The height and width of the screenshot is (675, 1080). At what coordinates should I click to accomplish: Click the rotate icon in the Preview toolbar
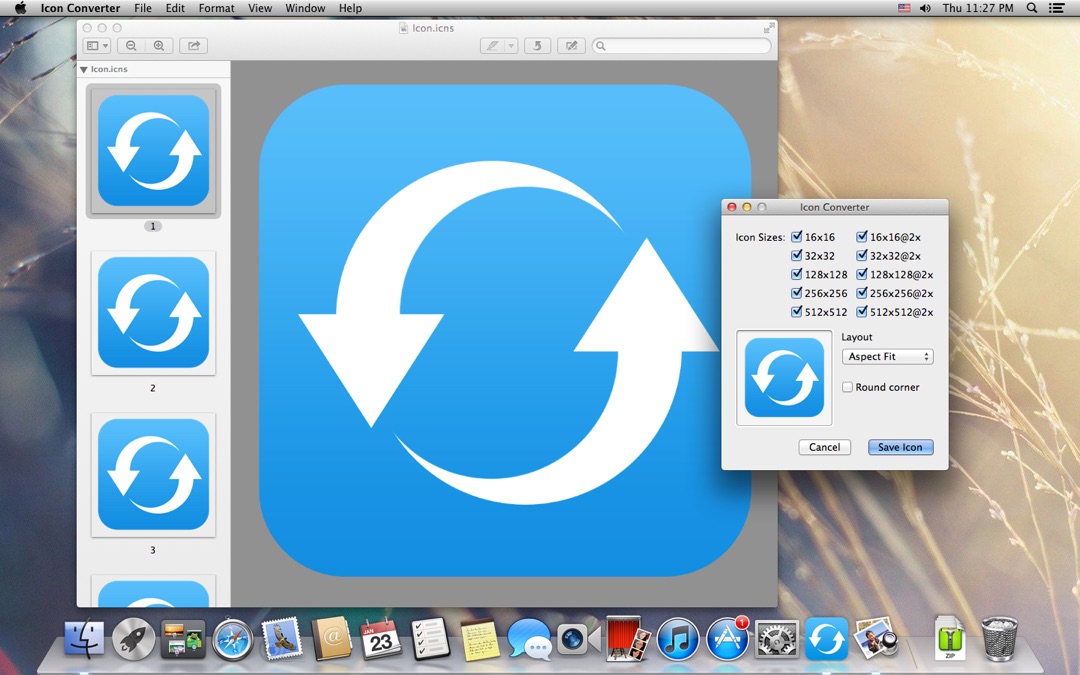click(x=537, y=45)
